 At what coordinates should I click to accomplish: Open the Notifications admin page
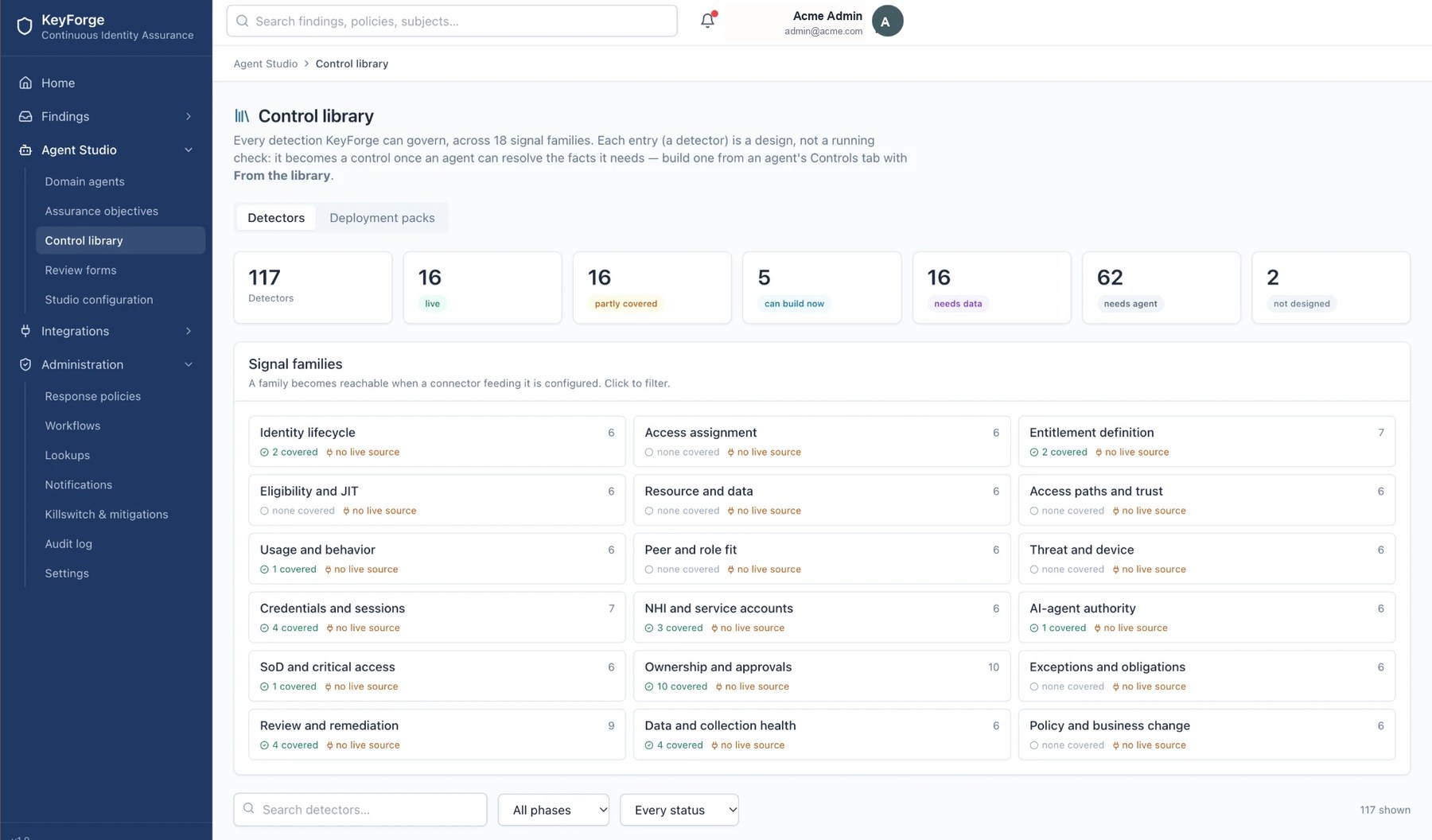click(120, 484)
